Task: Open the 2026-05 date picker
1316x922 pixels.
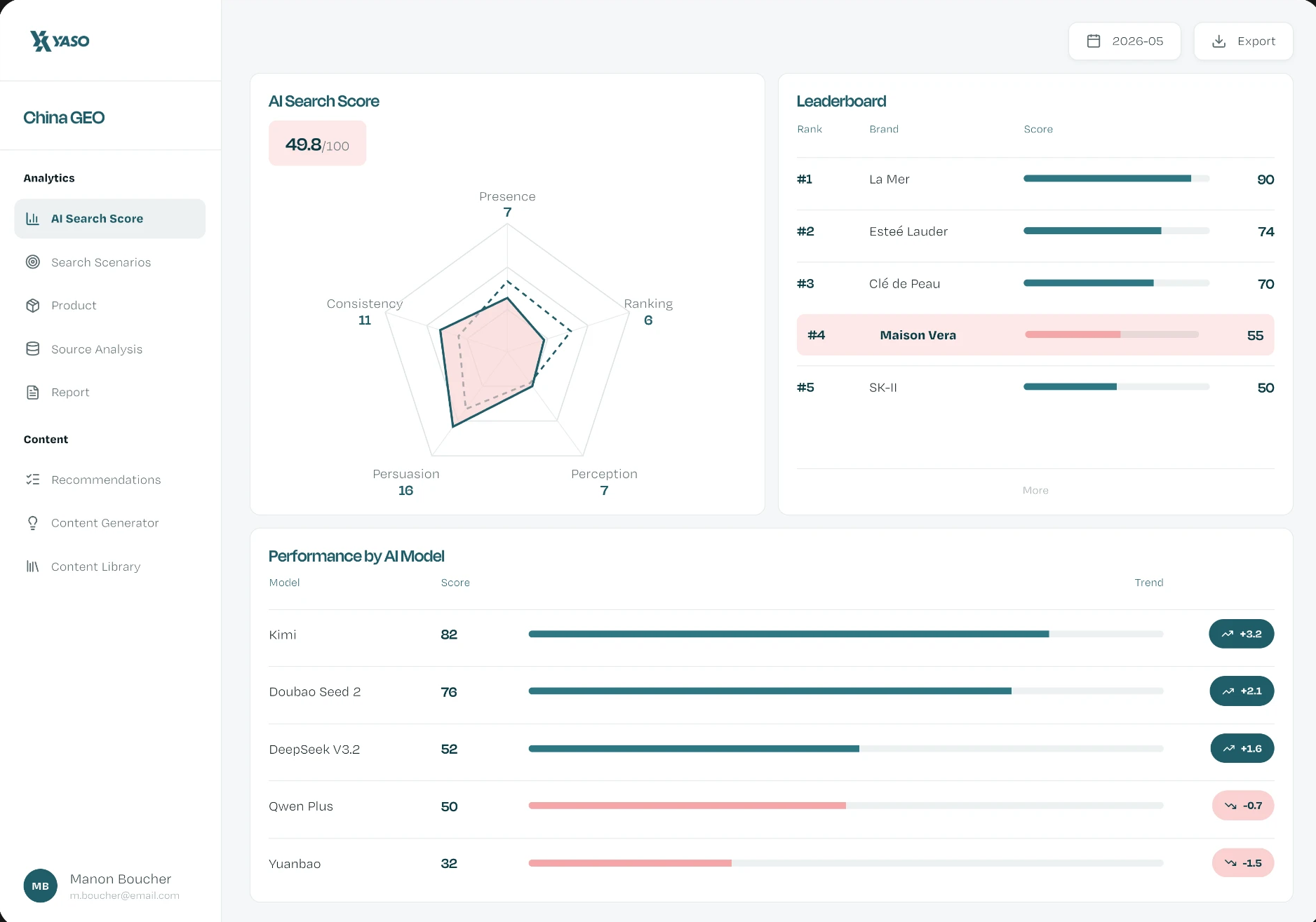Action: (x=1124, y=41)
